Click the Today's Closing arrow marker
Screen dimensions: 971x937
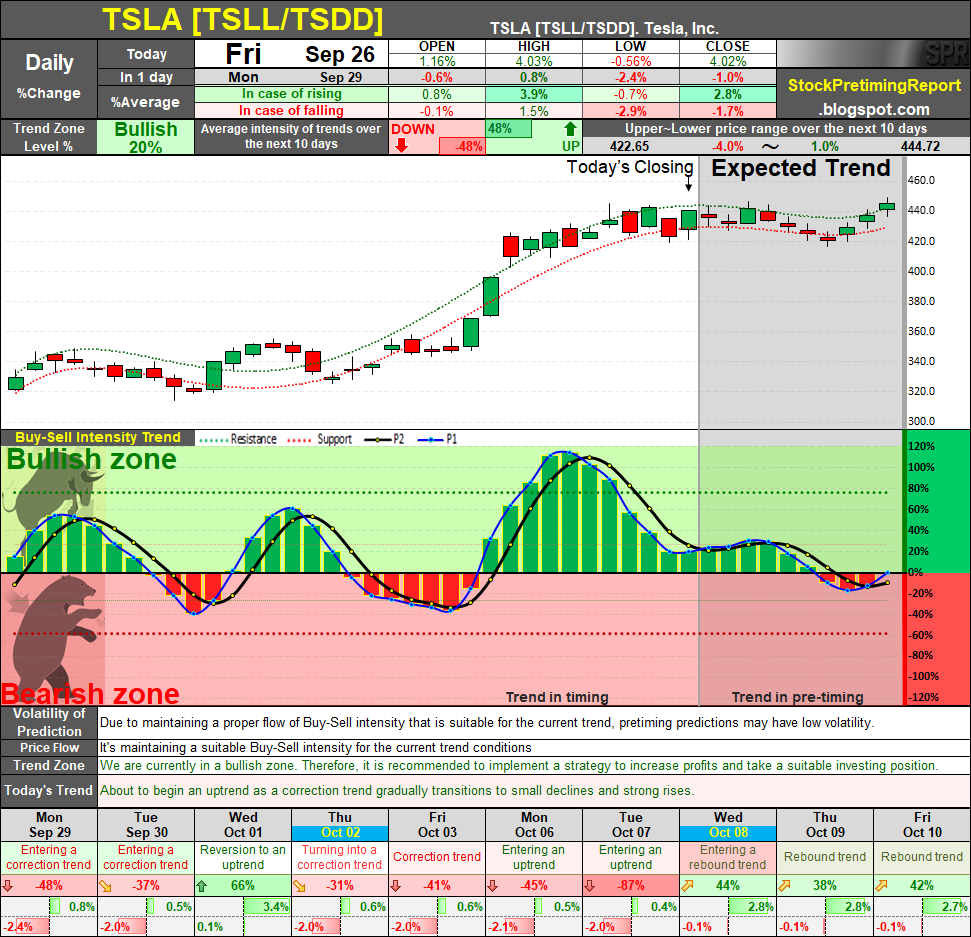pyautogui.click(x=689, y=185)
